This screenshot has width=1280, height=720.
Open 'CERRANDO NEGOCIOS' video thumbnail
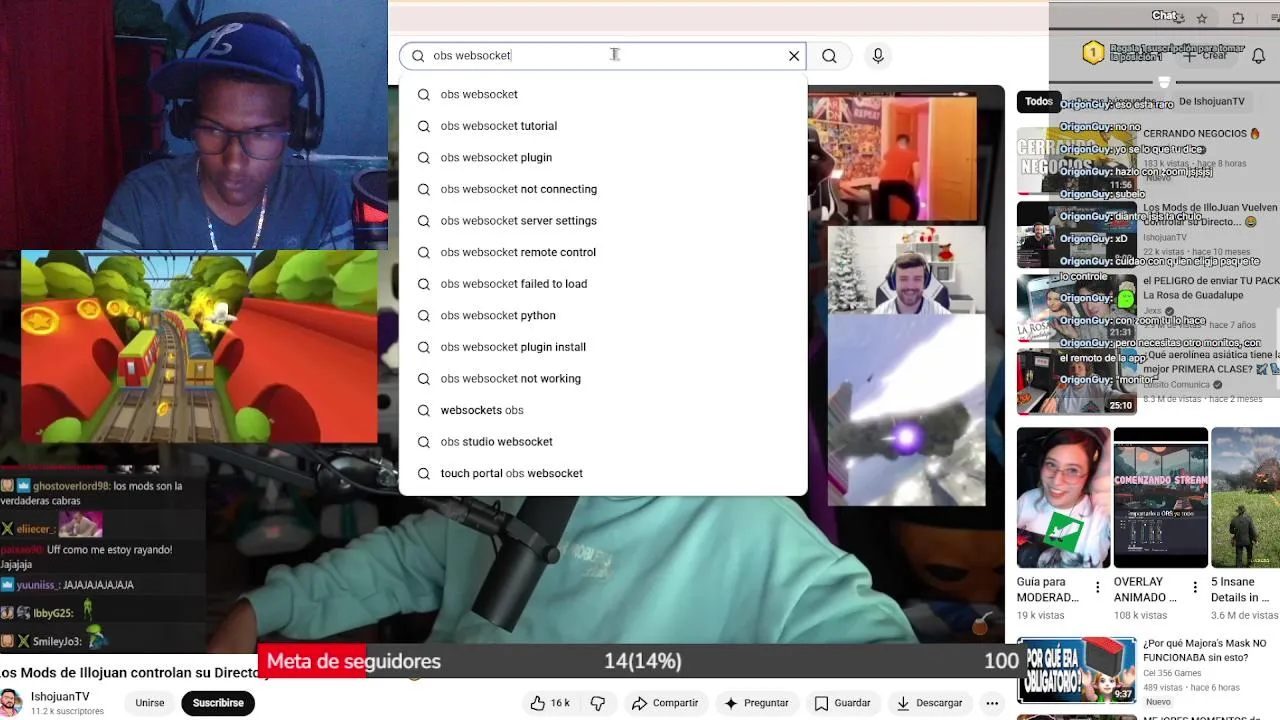coord(1077,160)
